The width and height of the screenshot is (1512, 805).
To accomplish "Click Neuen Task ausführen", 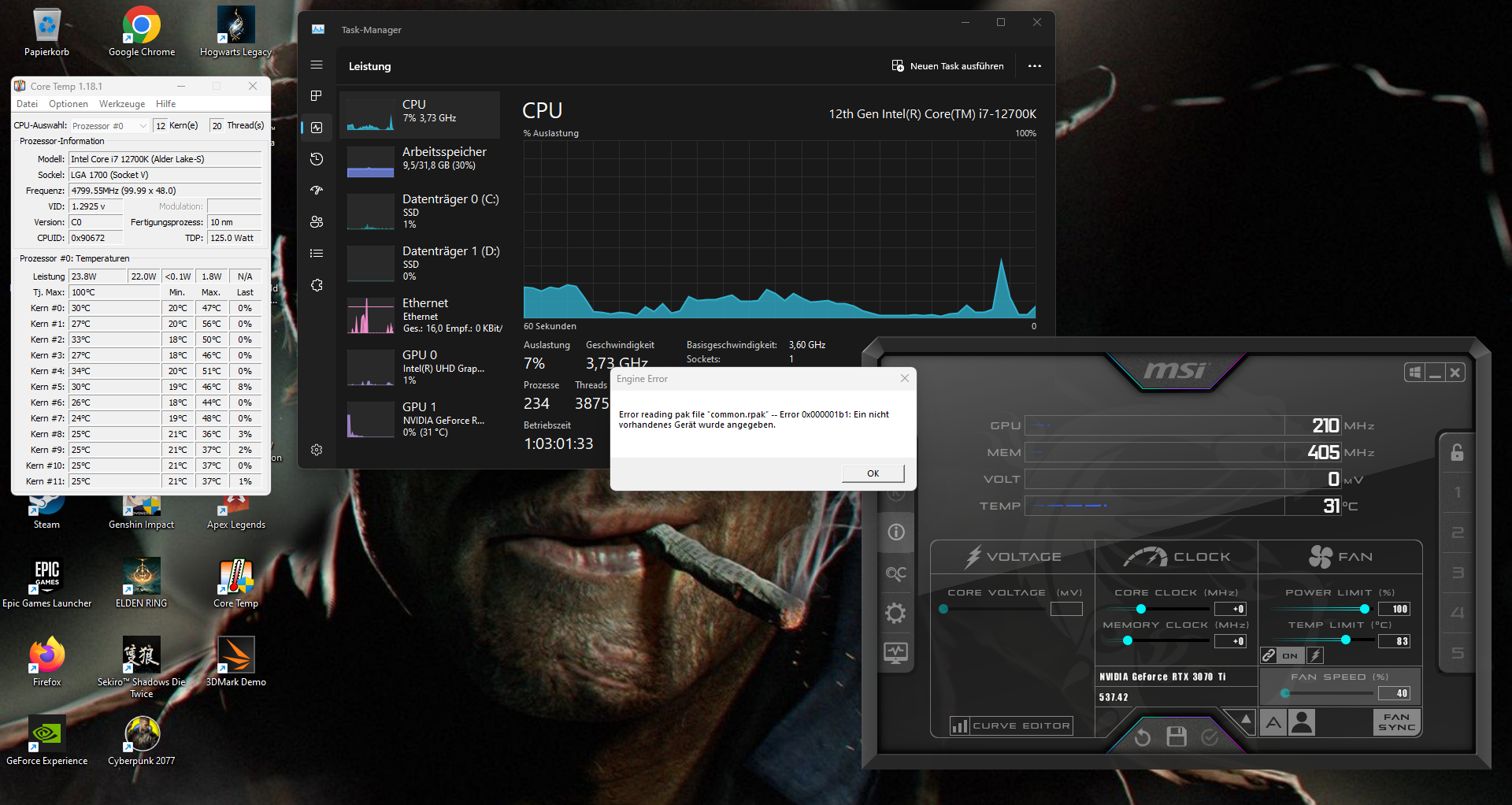I will click(948, 66).
